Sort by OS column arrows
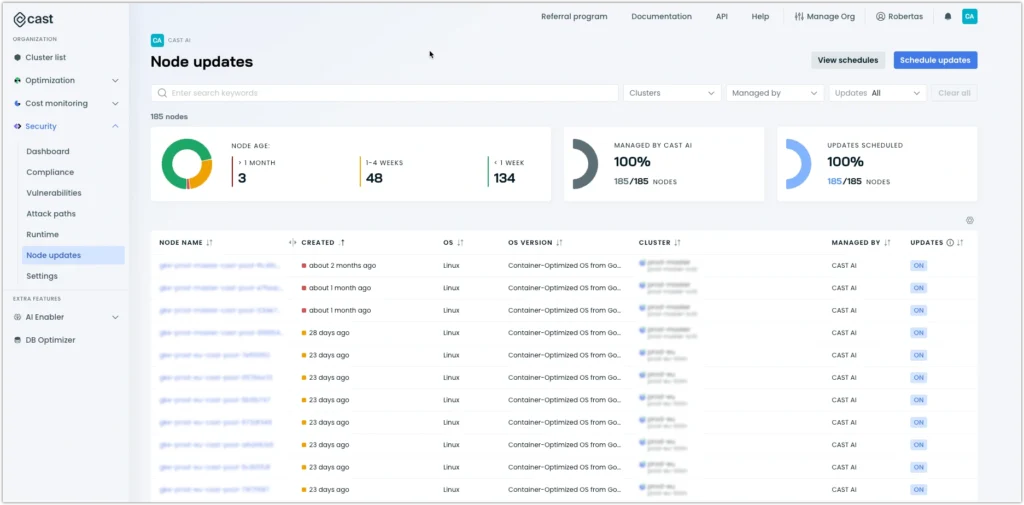The image size is (1024, 505). click(460, 242)
